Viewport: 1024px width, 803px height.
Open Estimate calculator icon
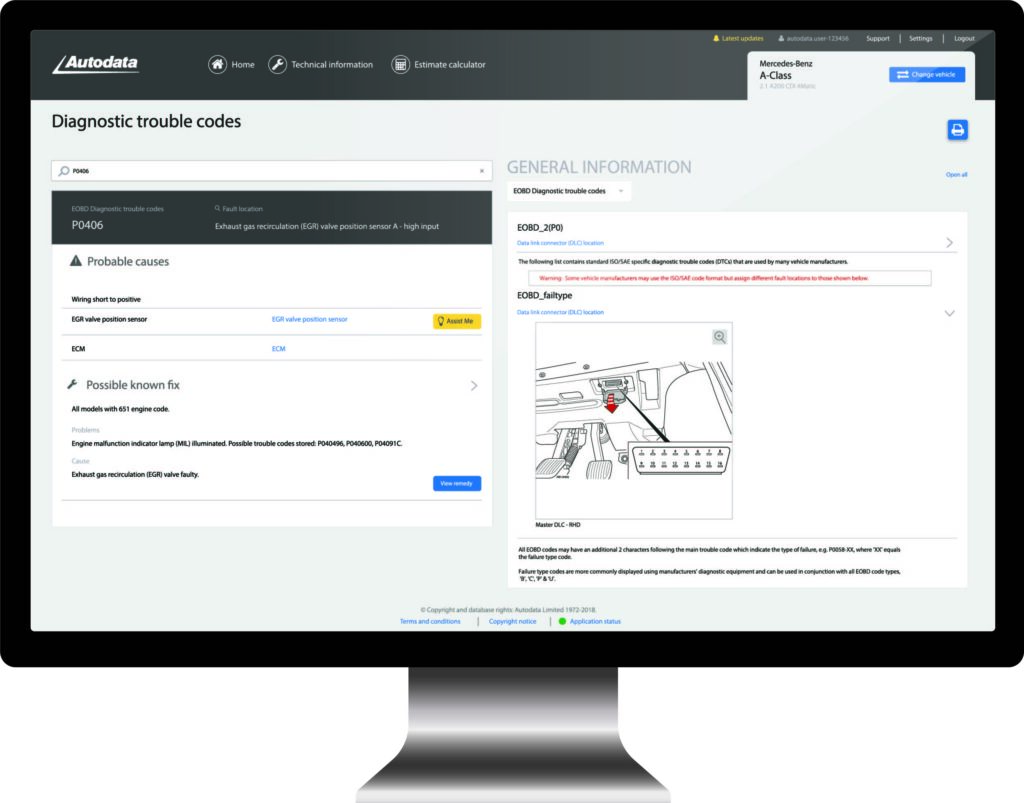click(400, 65)
